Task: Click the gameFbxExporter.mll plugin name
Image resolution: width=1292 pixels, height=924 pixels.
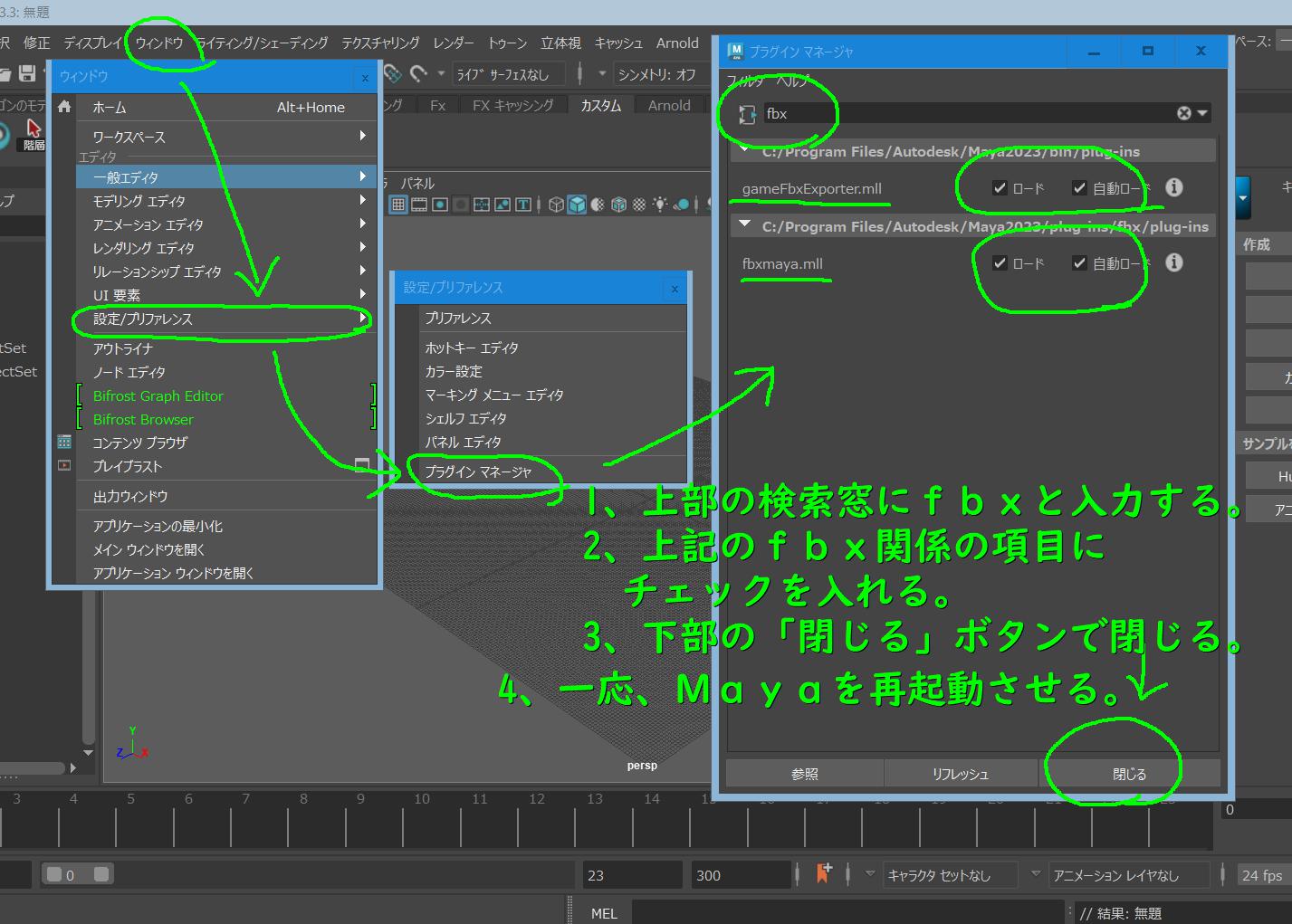Action: (812, 188)
